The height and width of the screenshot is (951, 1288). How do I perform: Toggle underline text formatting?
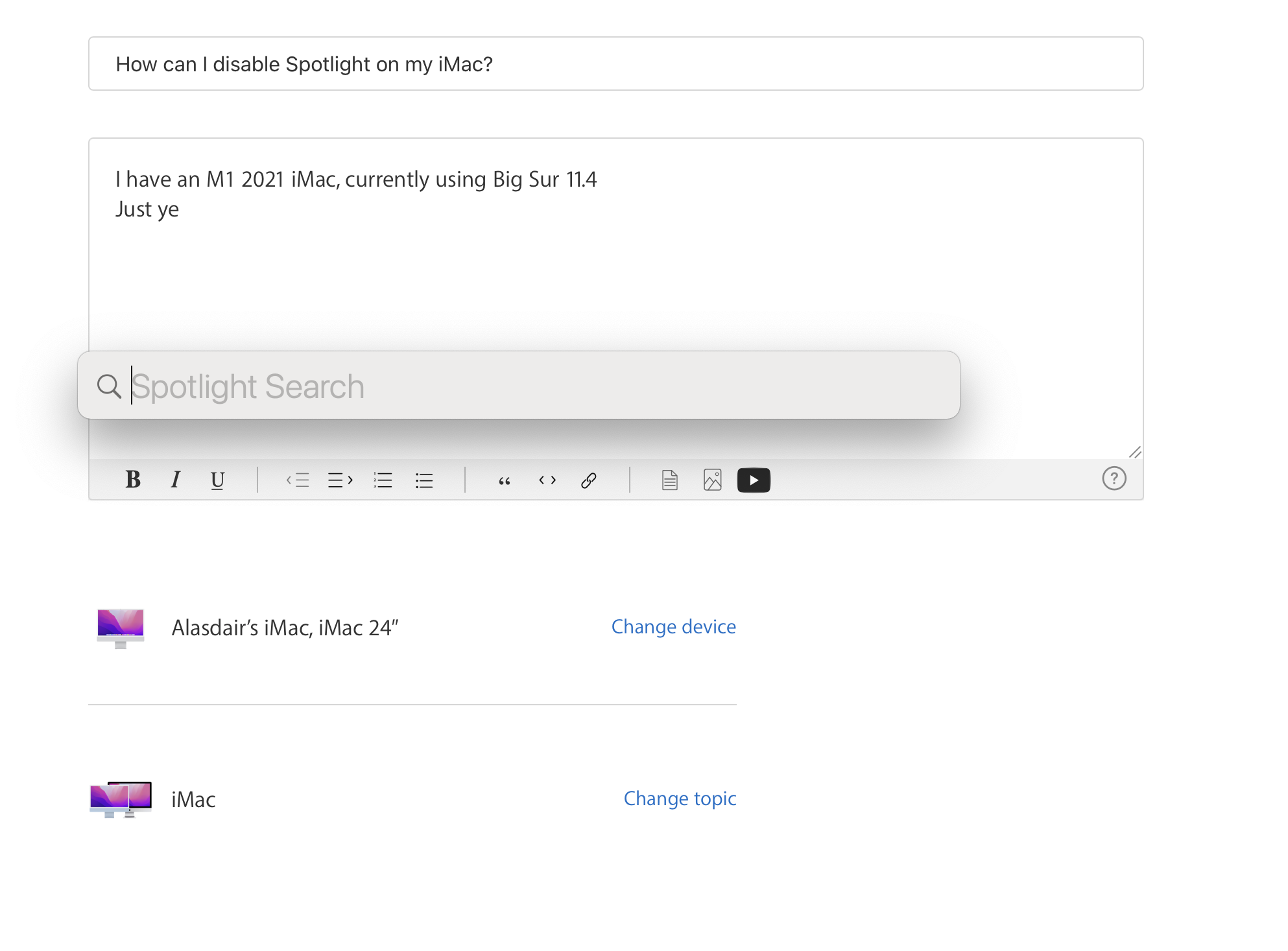point(217,480)
